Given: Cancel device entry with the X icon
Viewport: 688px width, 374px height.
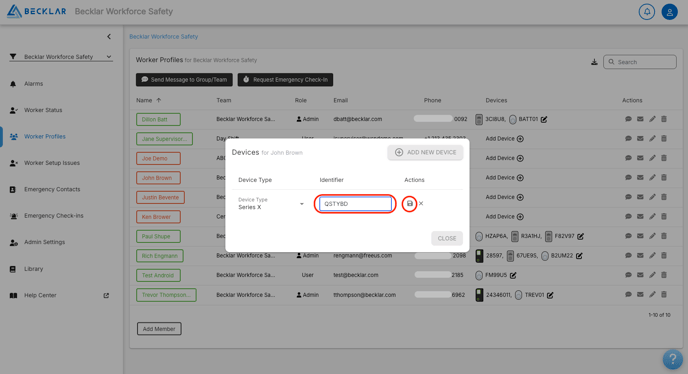Looking at the screenshot, I should 421,204.
